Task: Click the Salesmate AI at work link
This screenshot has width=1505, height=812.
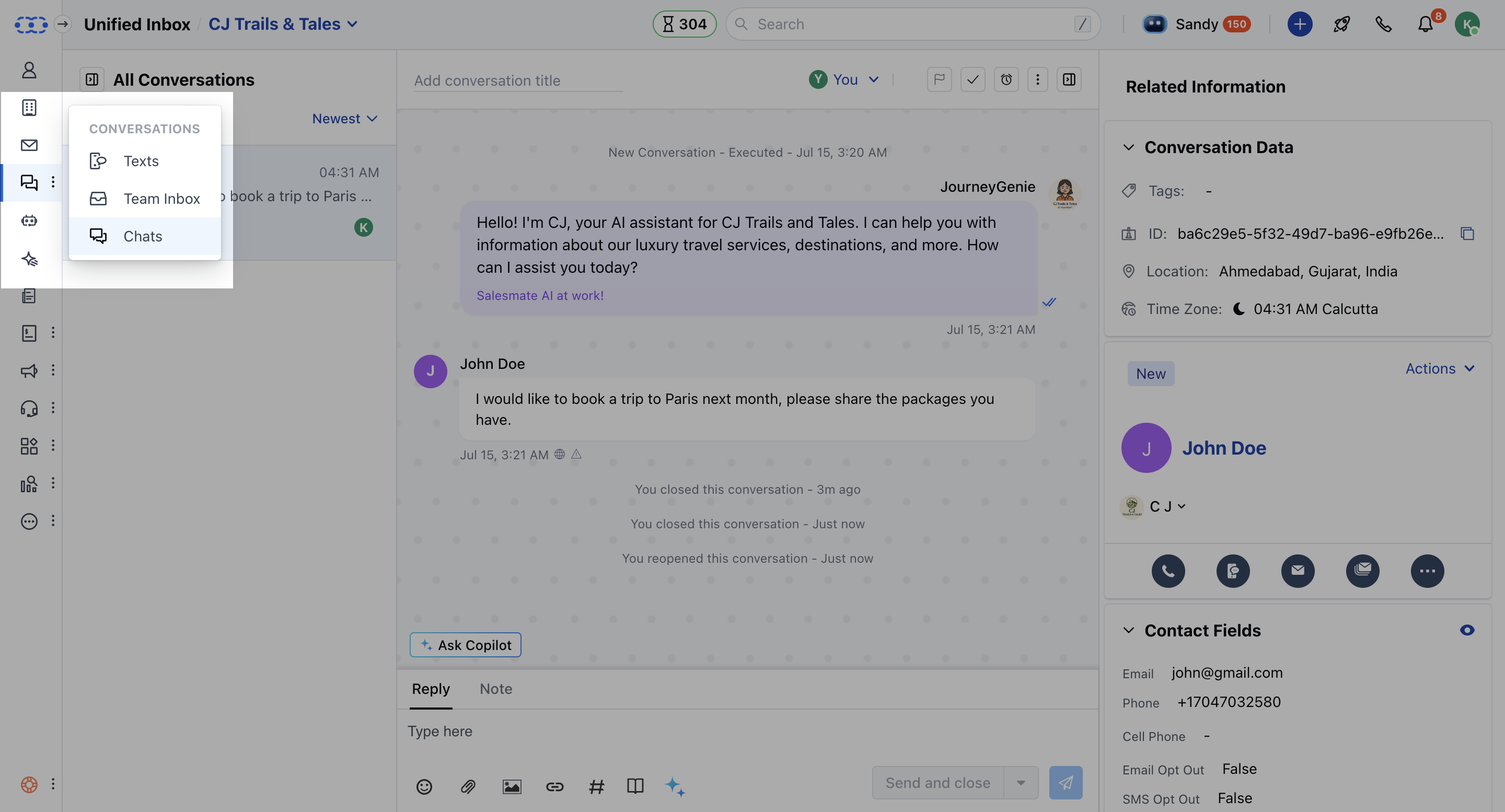Action: [x=540, y=296]
